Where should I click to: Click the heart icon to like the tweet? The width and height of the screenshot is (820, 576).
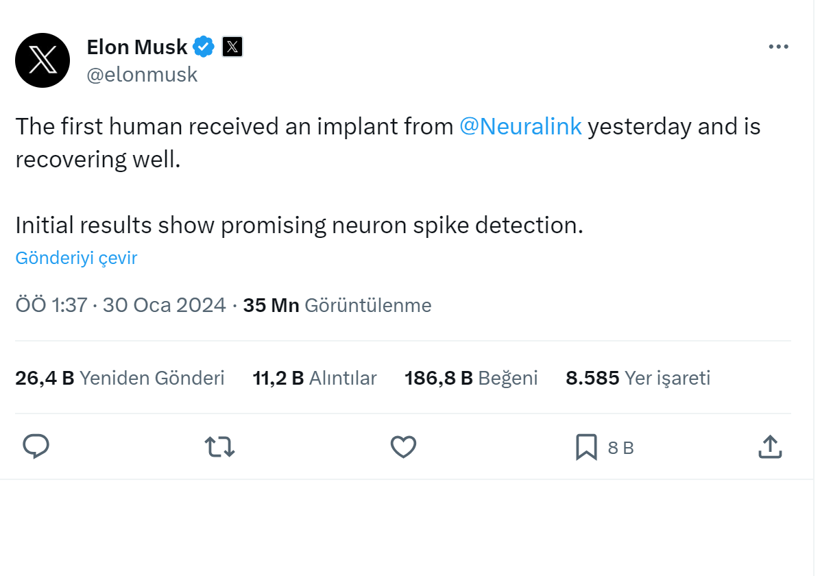(403, 447)
